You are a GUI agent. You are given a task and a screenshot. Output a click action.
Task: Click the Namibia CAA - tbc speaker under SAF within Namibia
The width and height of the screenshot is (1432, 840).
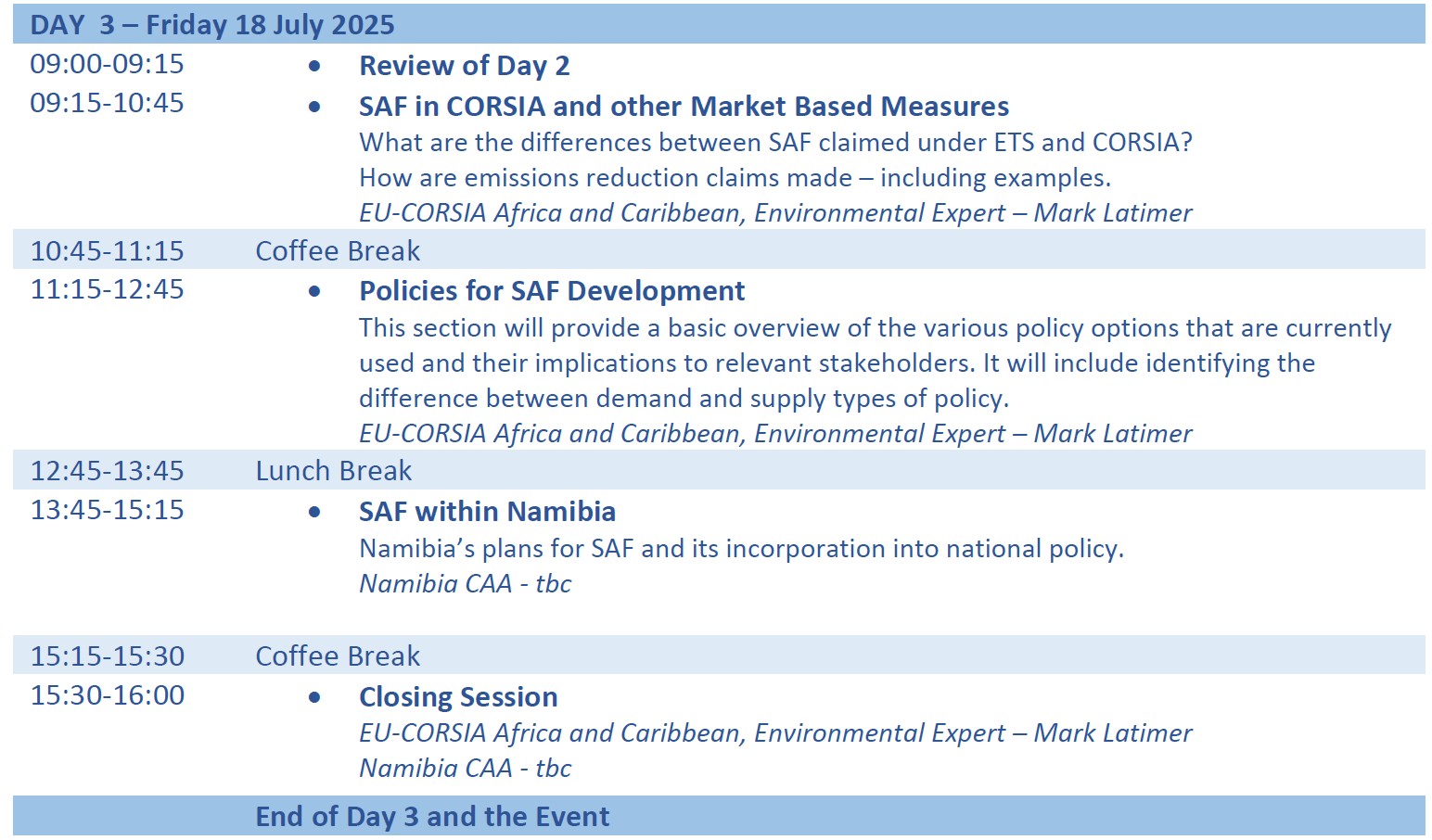click(465, 583)
